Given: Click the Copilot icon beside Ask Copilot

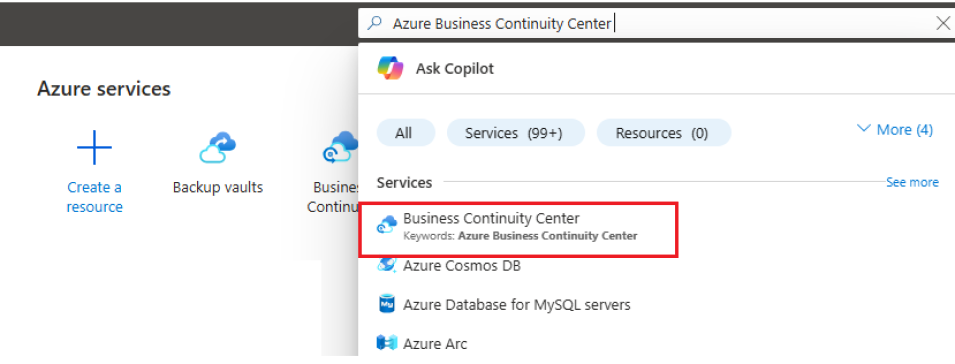Looking at the screenshot, I should 390,68.
